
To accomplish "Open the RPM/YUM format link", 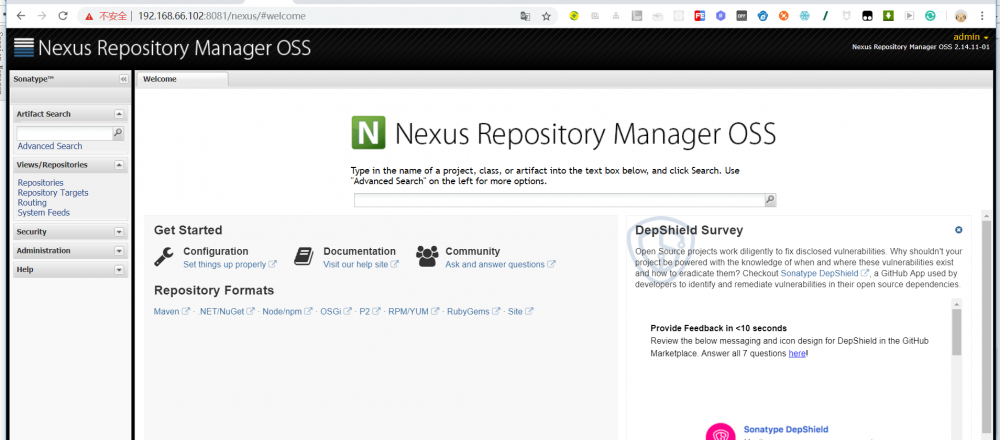I will point(414,312).
